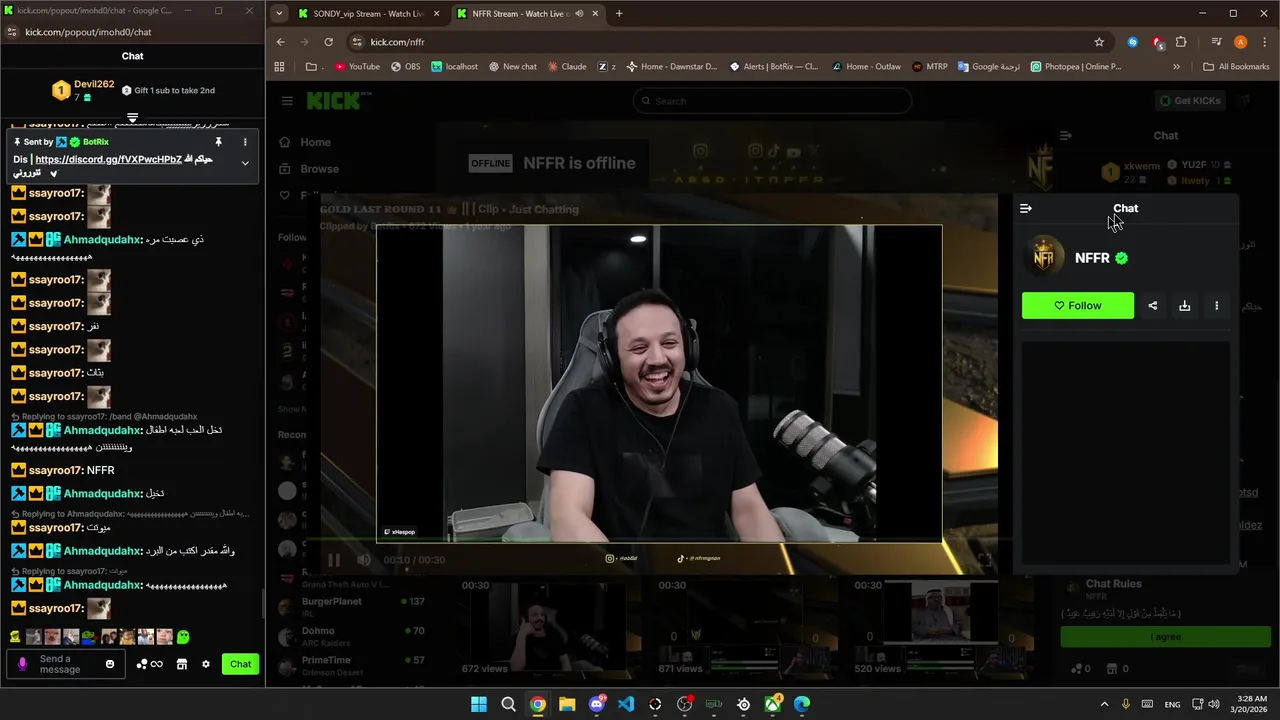Open Visual Studio Code from the taskbar

(626, 704)
